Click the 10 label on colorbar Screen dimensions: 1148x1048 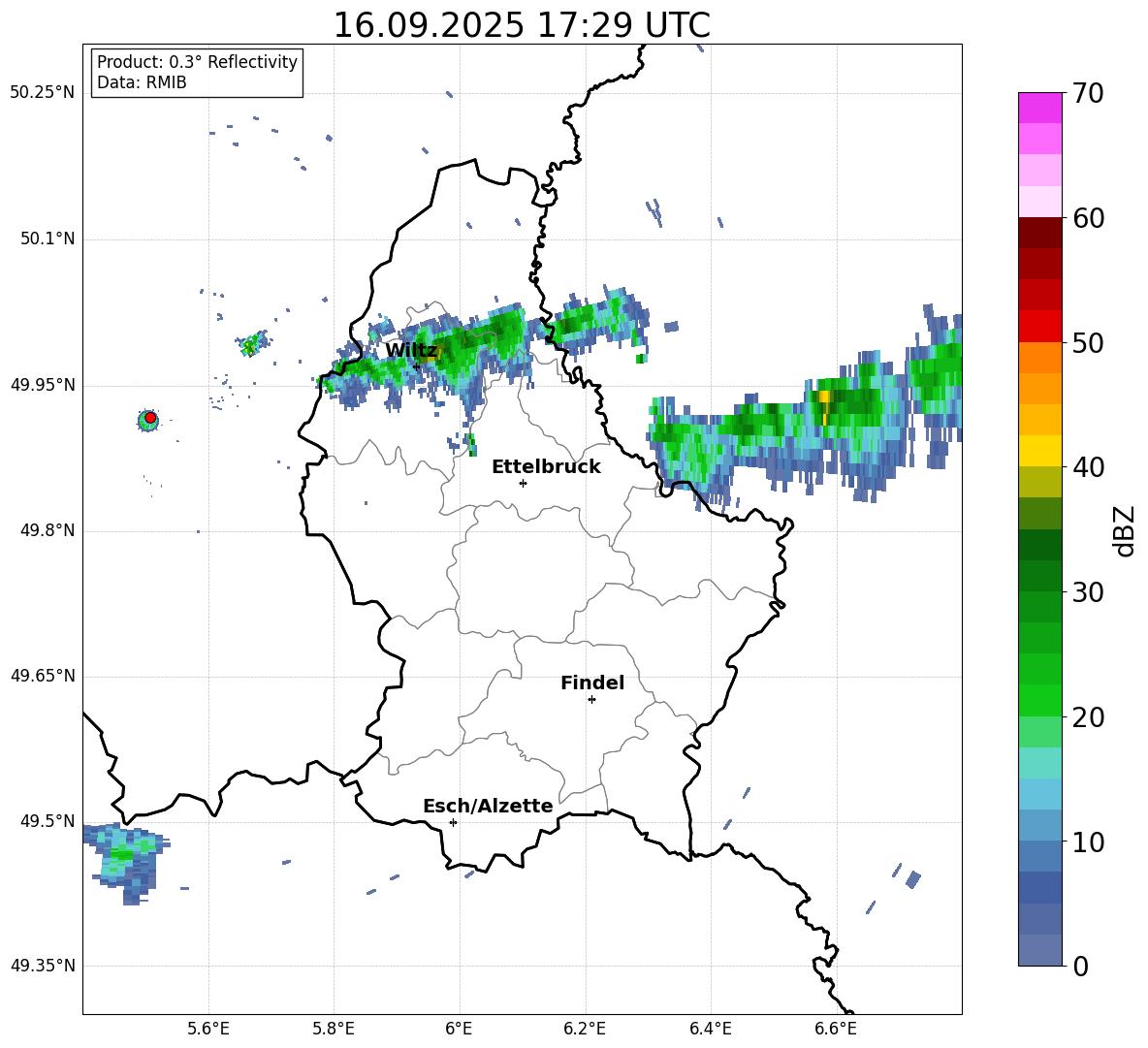(1088, 842)
